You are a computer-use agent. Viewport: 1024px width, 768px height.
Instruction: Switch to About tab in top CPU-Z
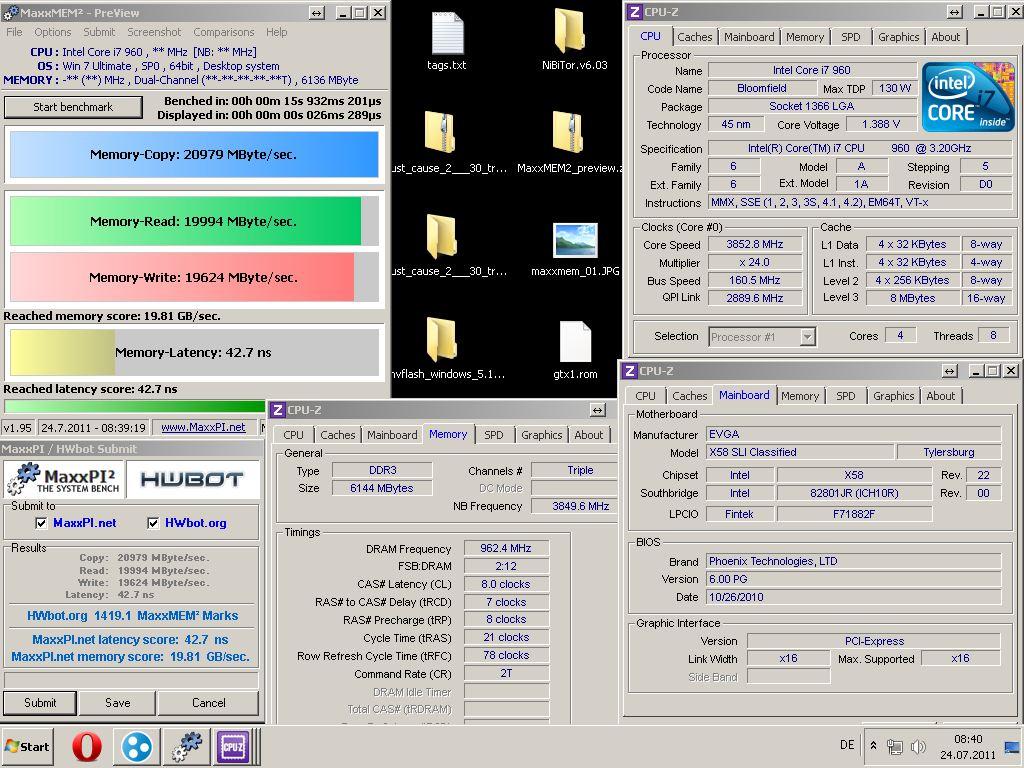point(945,37)
